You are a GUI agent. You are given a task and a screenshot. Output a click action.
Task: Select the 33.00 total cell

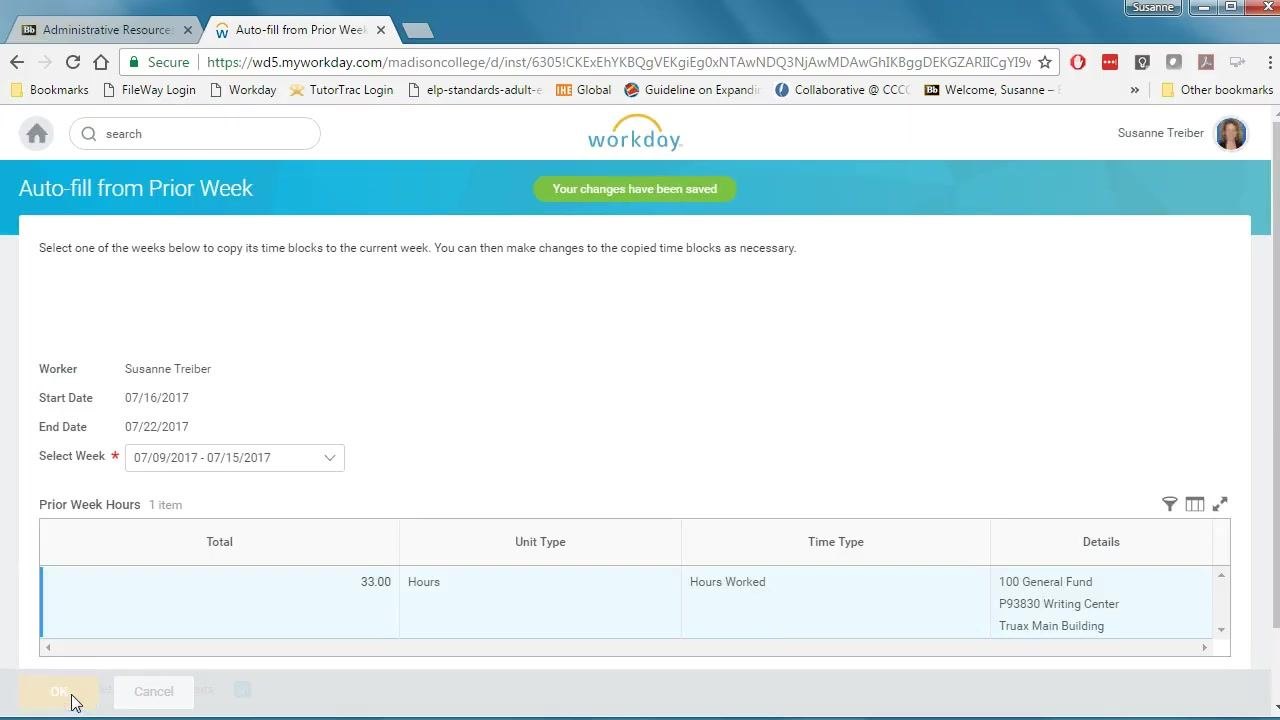pyautogui.click(x=220, y=601)
